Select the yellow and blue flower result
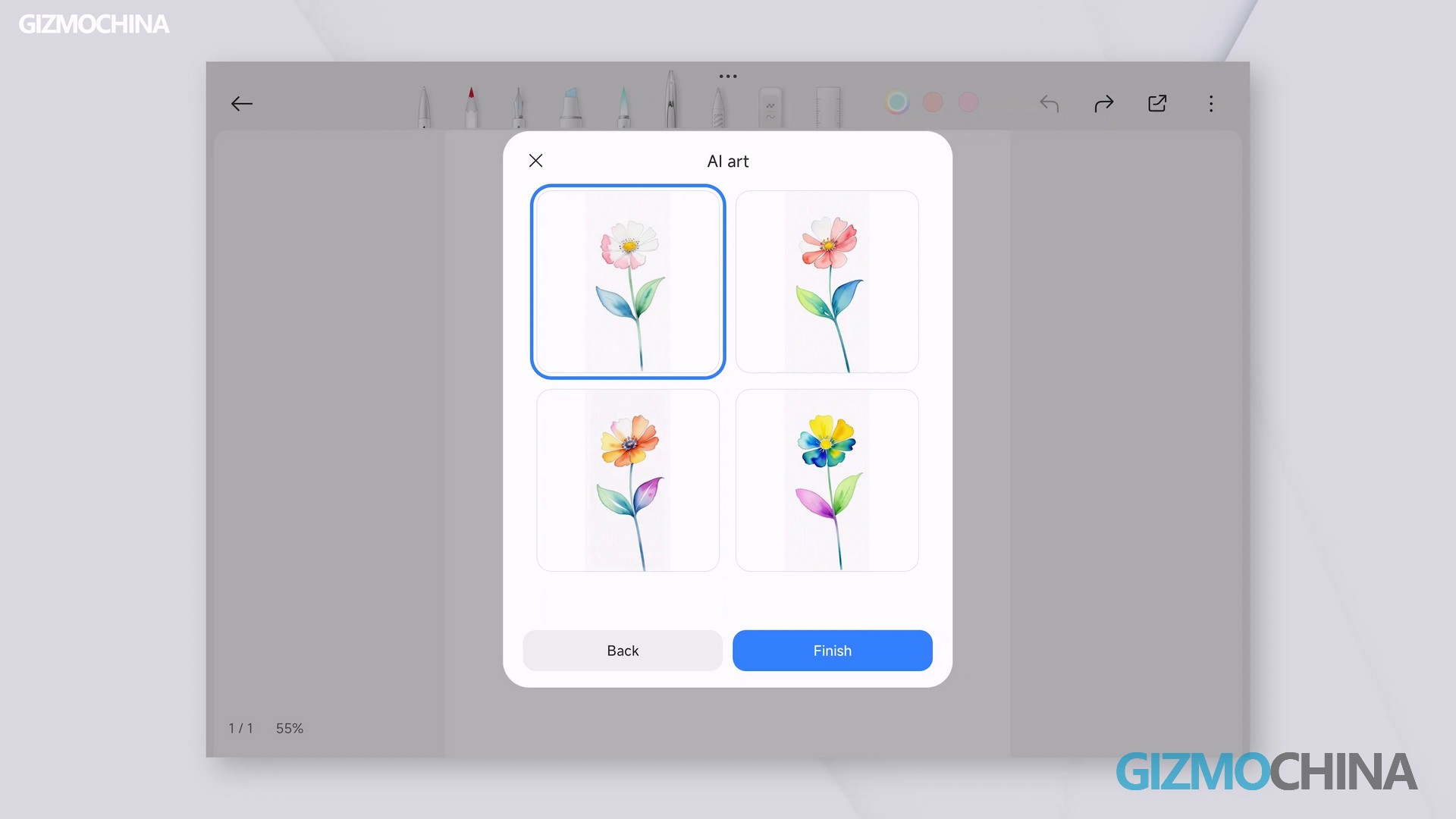Image resolution: width=1456 pixels, height=819 pixels. pyautogui.click(x=827, y=480)
